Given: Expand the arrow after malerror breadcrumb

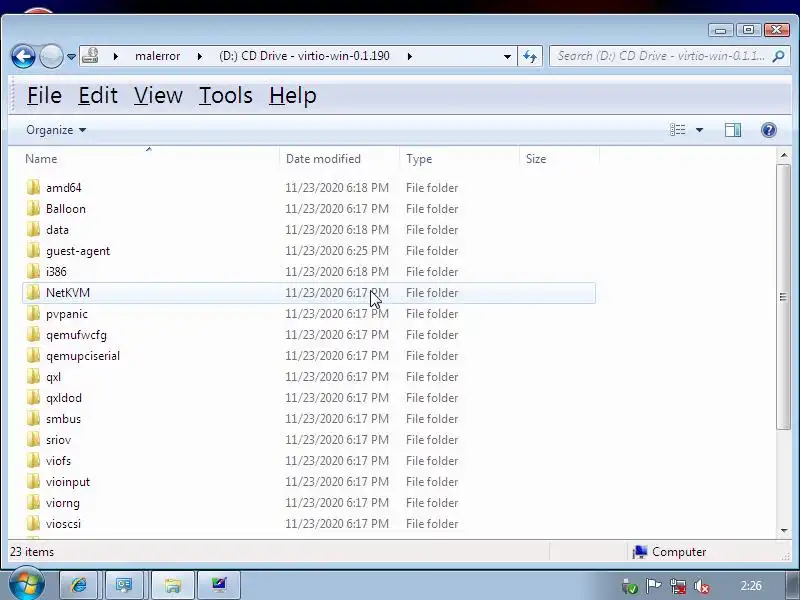Looking at the screenshot, I should point(199,56).
